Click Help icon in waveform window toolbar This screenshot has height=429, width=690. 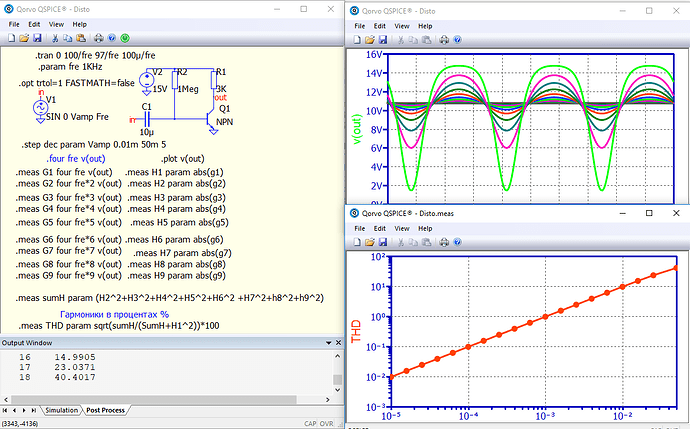click(x=456, y=40)
